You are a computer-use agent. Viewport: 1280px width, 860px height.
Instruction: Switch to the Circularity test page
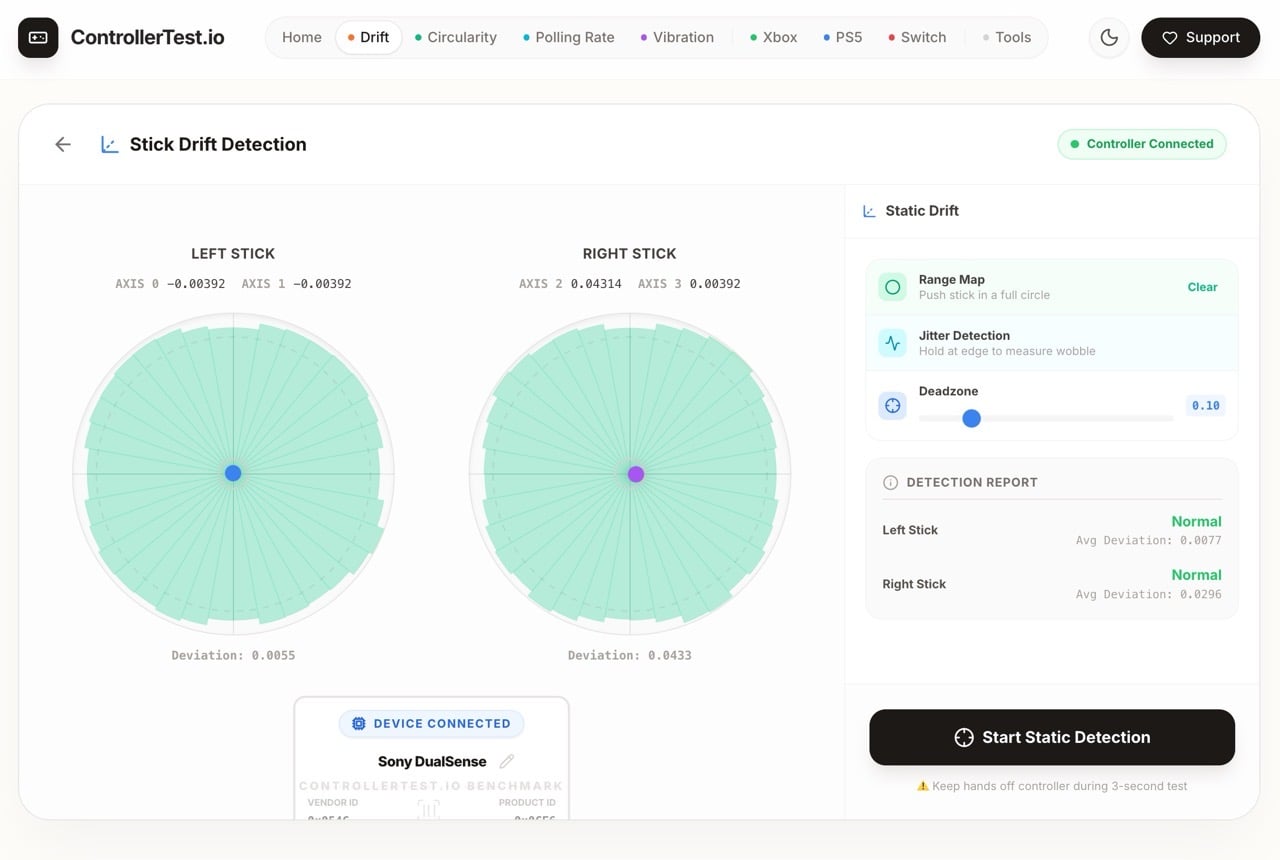click(x=461, y=37)
